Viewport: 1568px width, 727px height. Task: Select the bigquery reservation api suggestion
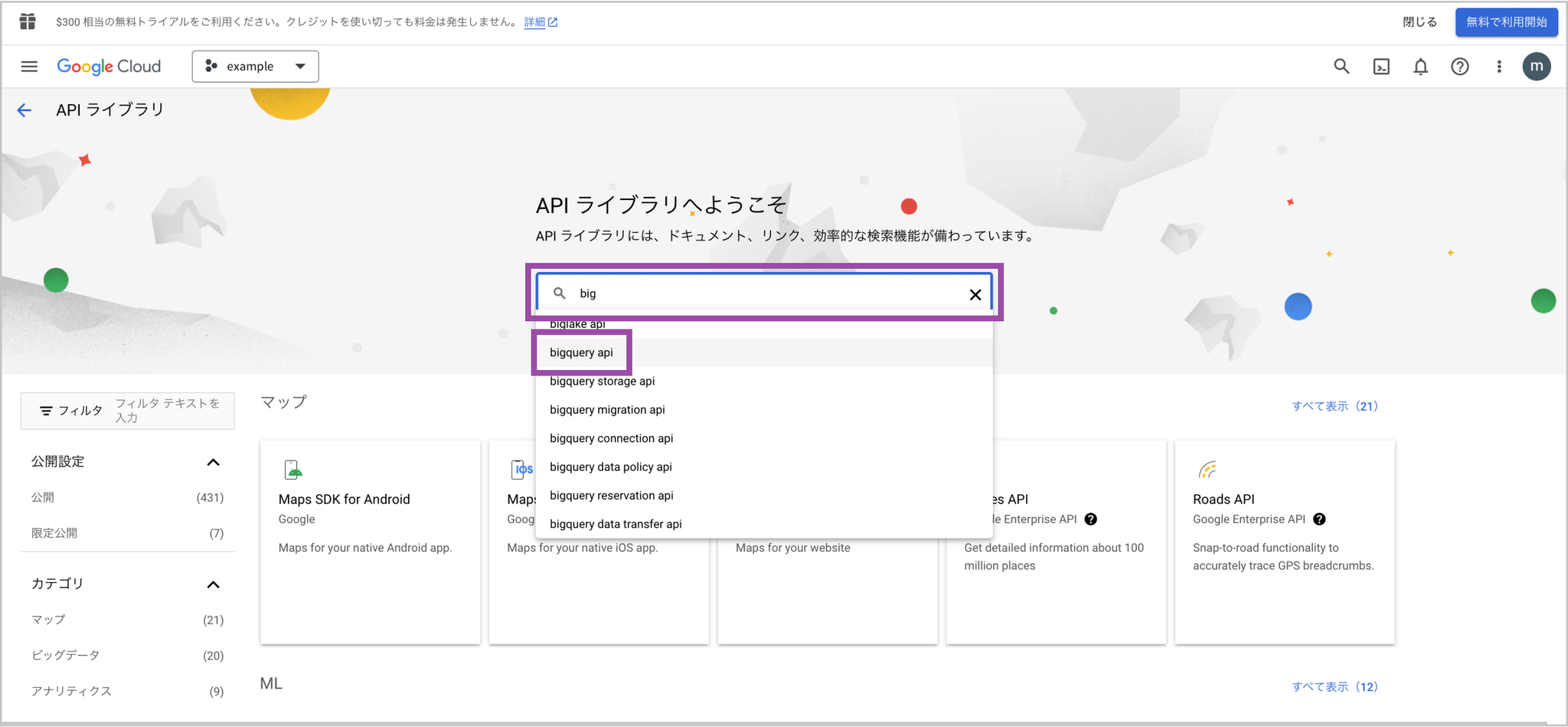coord(763,496)
